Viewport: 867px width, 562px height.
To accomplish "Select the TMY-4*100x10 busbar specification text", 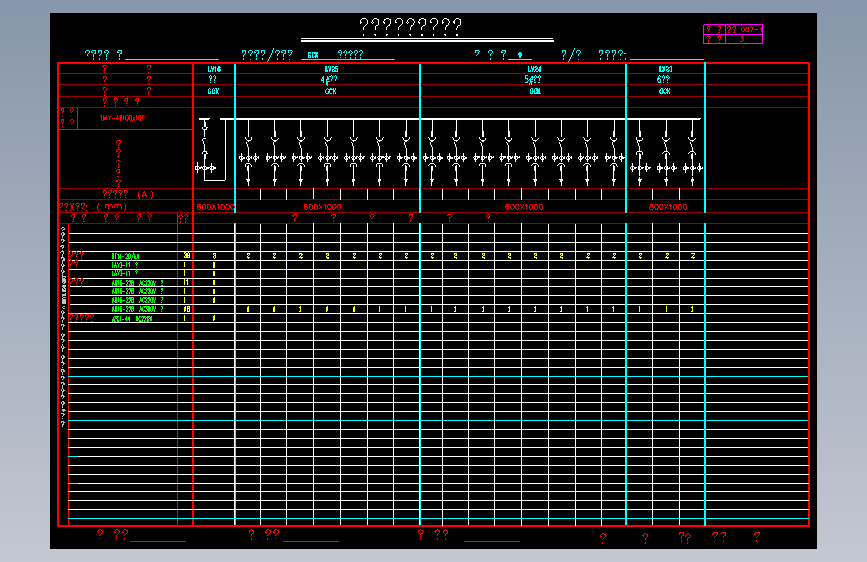I will pos(122,118).
